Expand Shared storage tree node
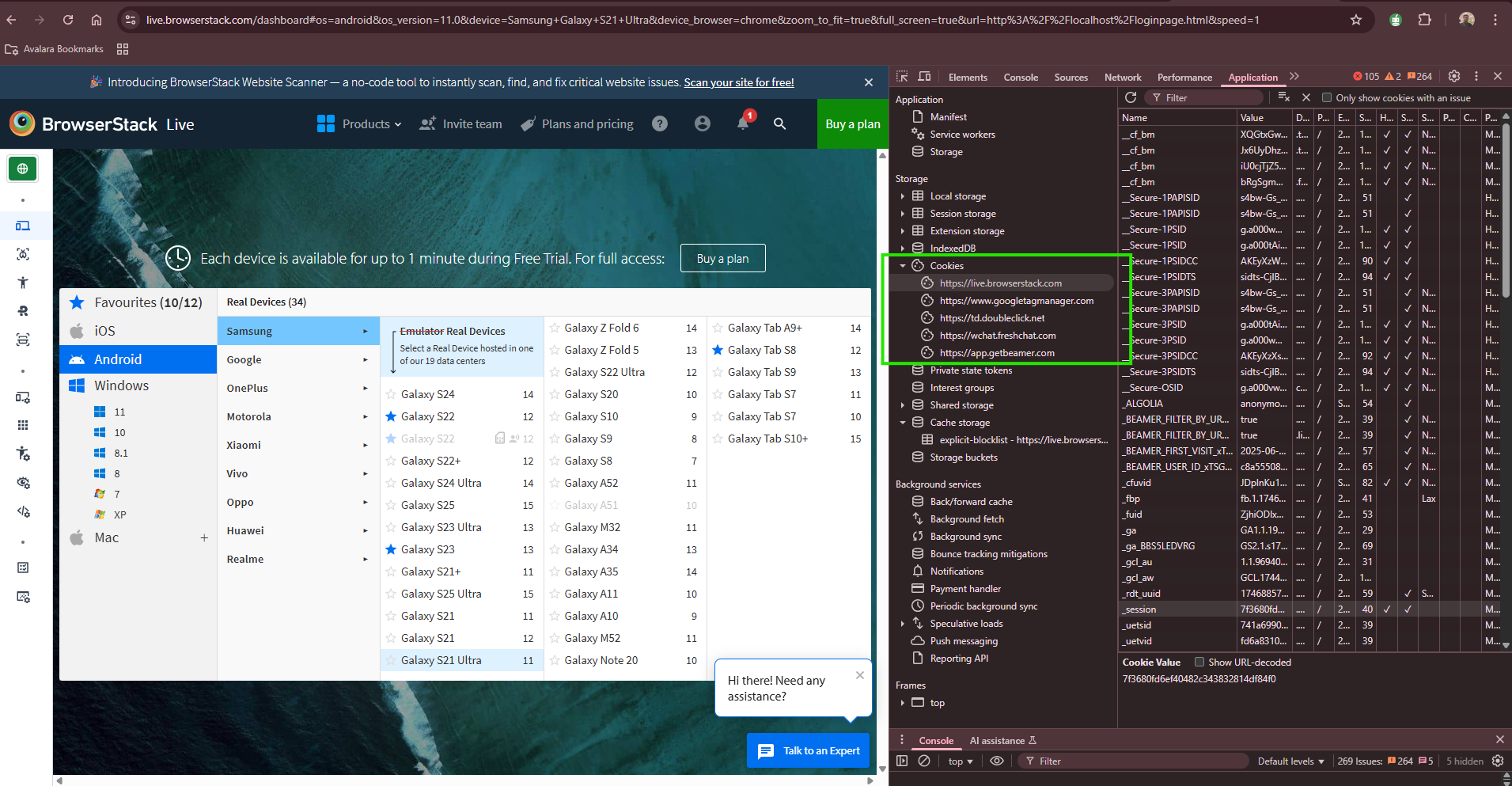The image size is (1512, 786). pos(902,405)
